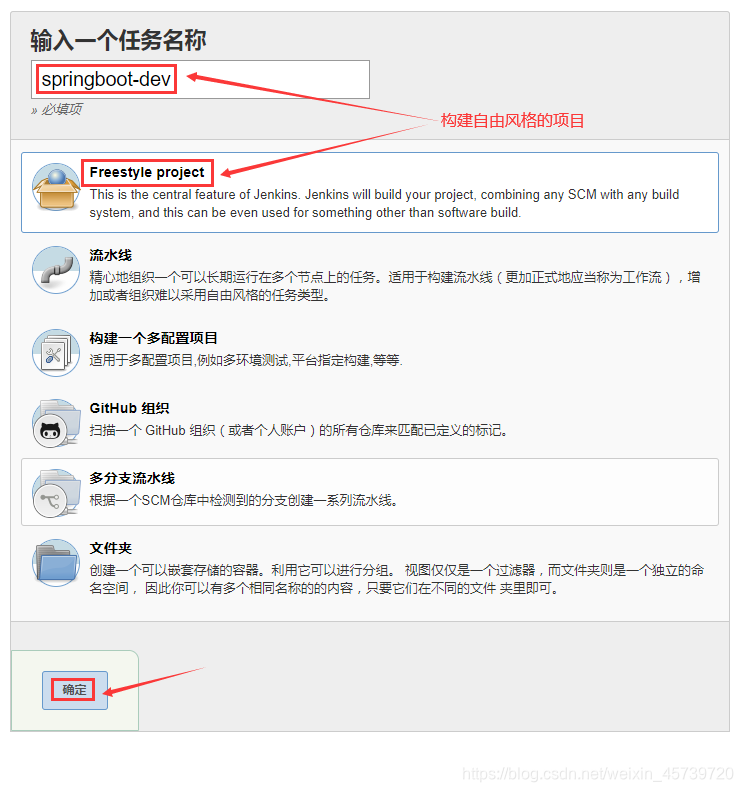This screenshot has height=792, width=743.
Task: Click the task name input field
Action: click(200, 79)
